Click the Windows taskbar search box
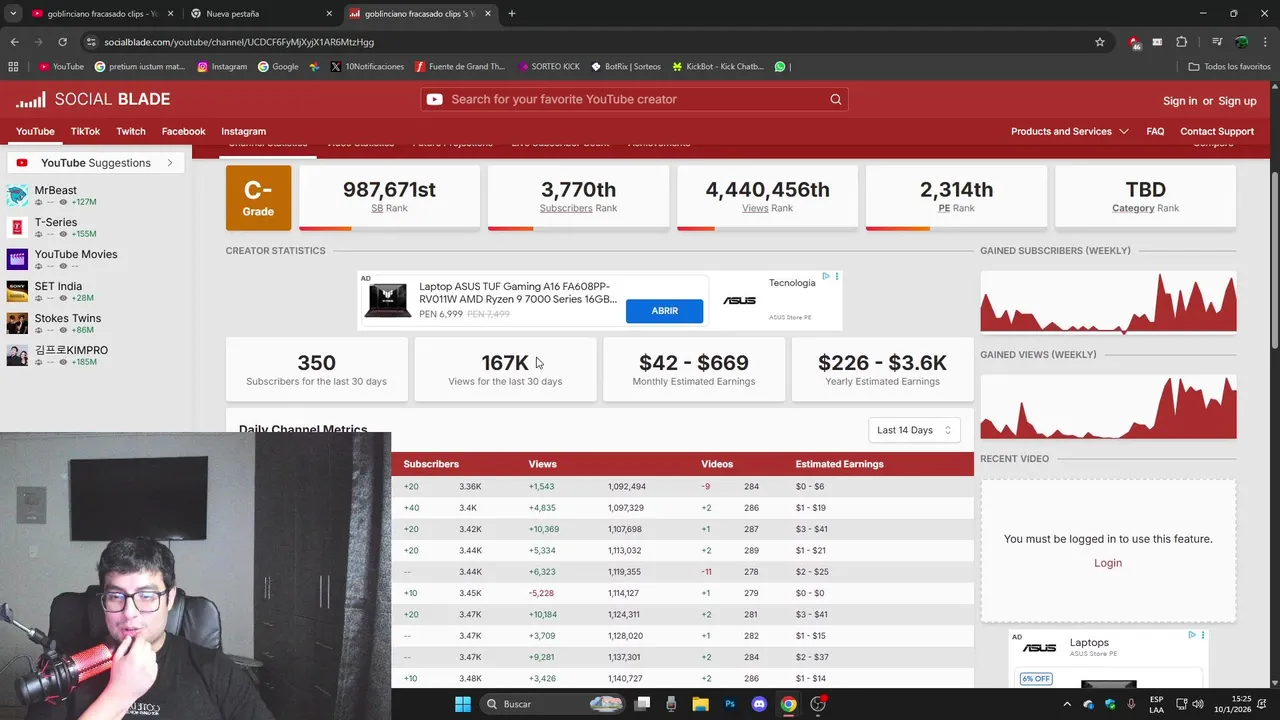This screenshot has width=1280, height=720. pyautogui.click(x=552, y=704)
